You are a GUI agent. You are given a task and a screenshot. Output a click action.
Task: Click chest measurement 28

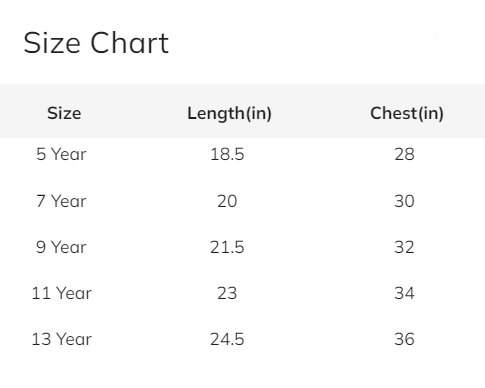click(x=404, y=154)
